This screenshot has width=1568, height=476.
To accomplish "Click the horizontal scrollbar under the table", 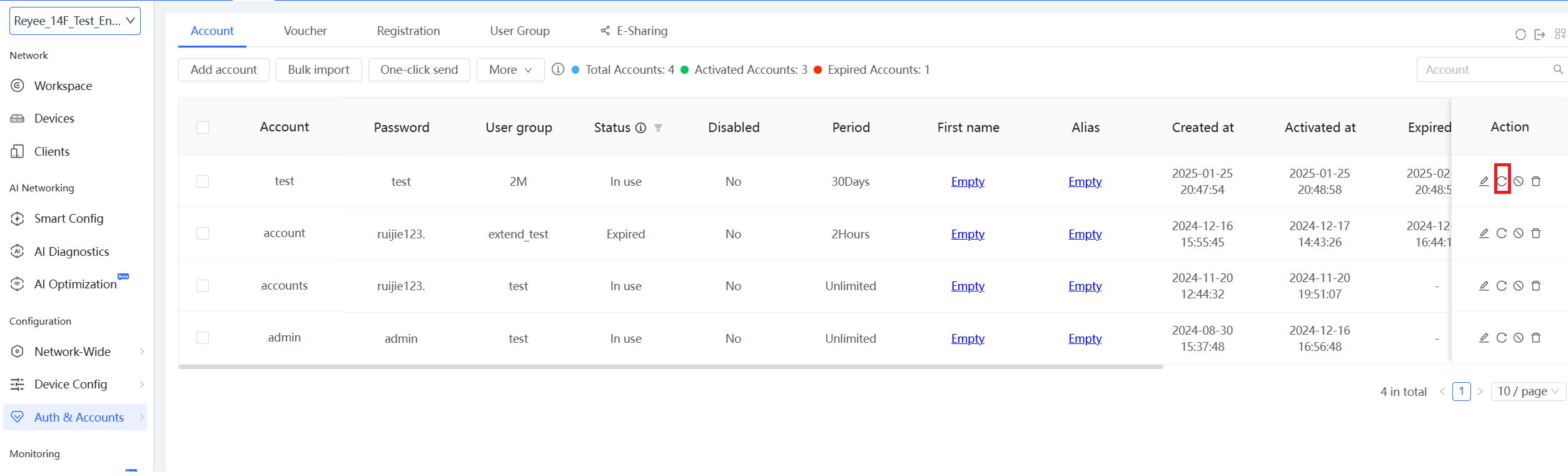I will coord(670,367).
